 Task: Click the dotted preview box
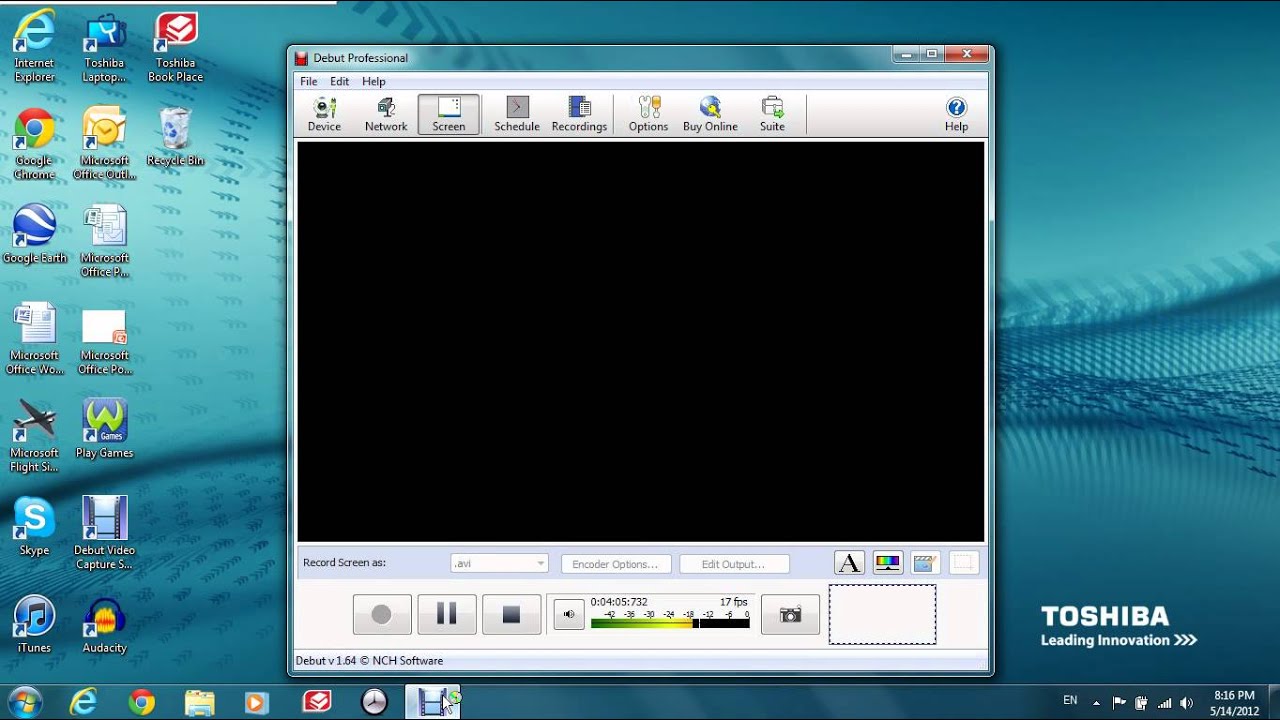click(x=882, y=614)
